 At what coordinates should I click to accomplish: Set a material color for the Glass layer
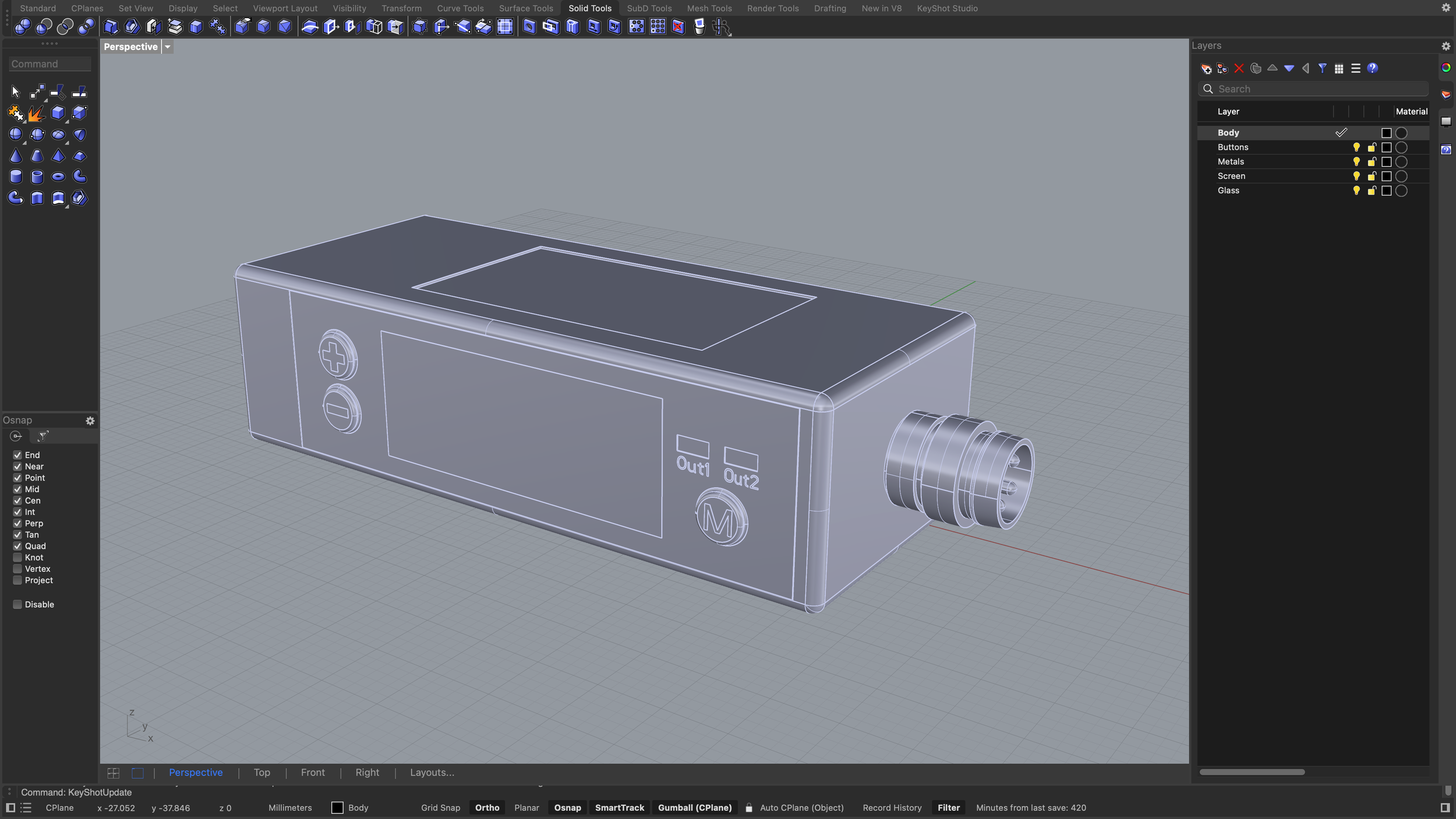point(1401,190)
